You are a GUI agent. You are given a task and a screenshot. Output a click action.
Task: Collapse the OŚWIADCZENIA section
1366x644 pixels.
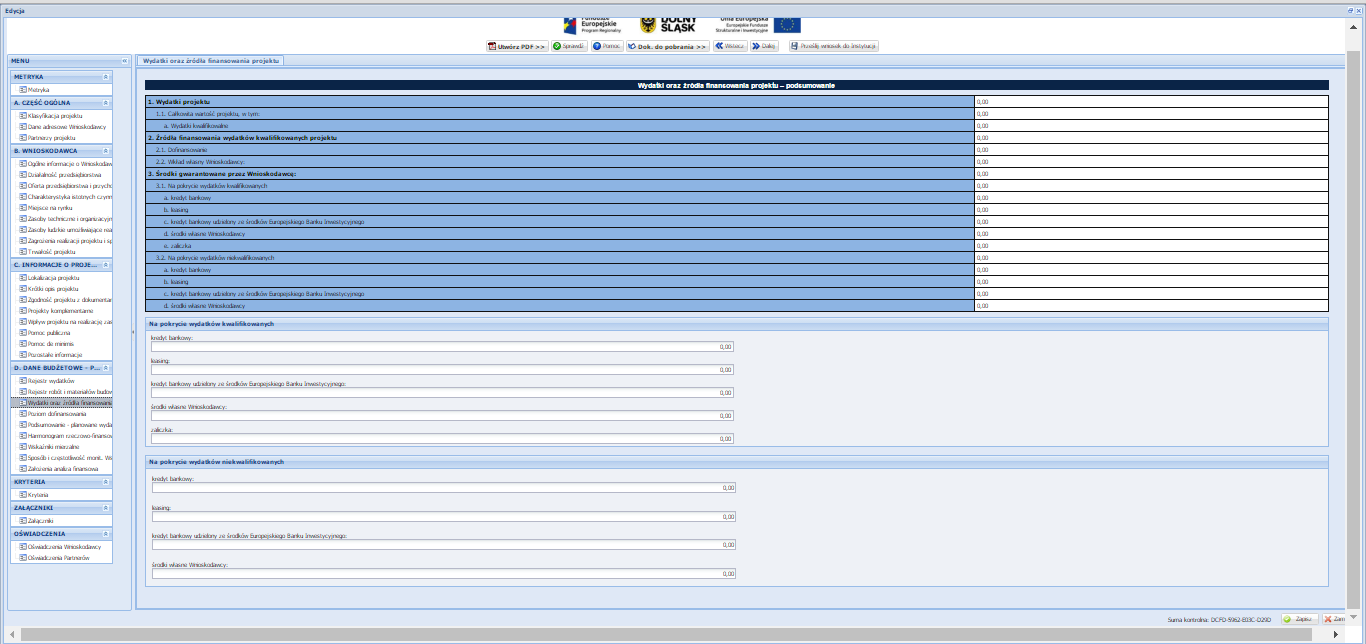point(106,534)
